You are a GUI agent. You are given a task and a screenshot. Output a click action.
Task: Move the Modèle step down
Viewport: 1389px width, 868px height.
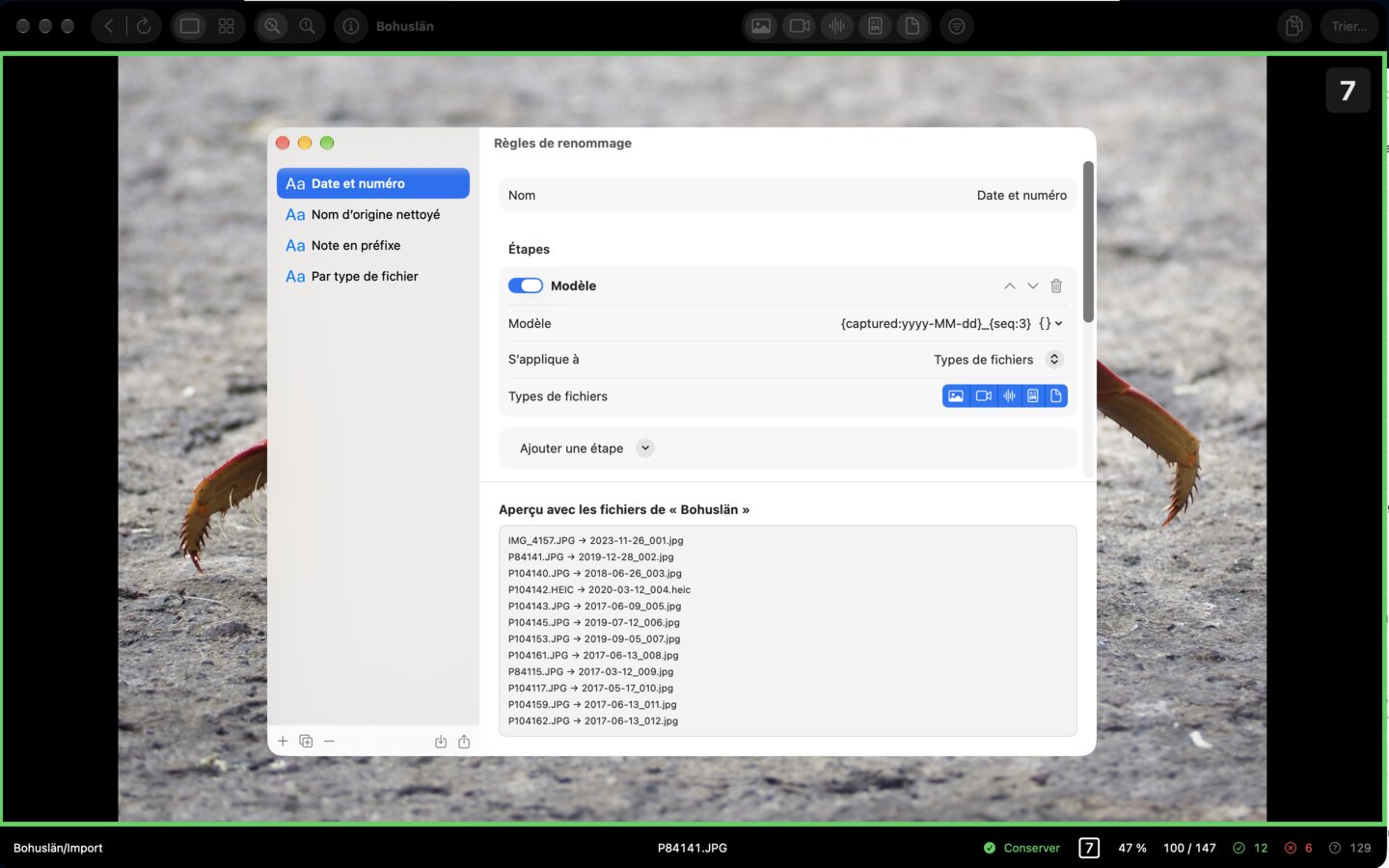[x=1033, y=285]
